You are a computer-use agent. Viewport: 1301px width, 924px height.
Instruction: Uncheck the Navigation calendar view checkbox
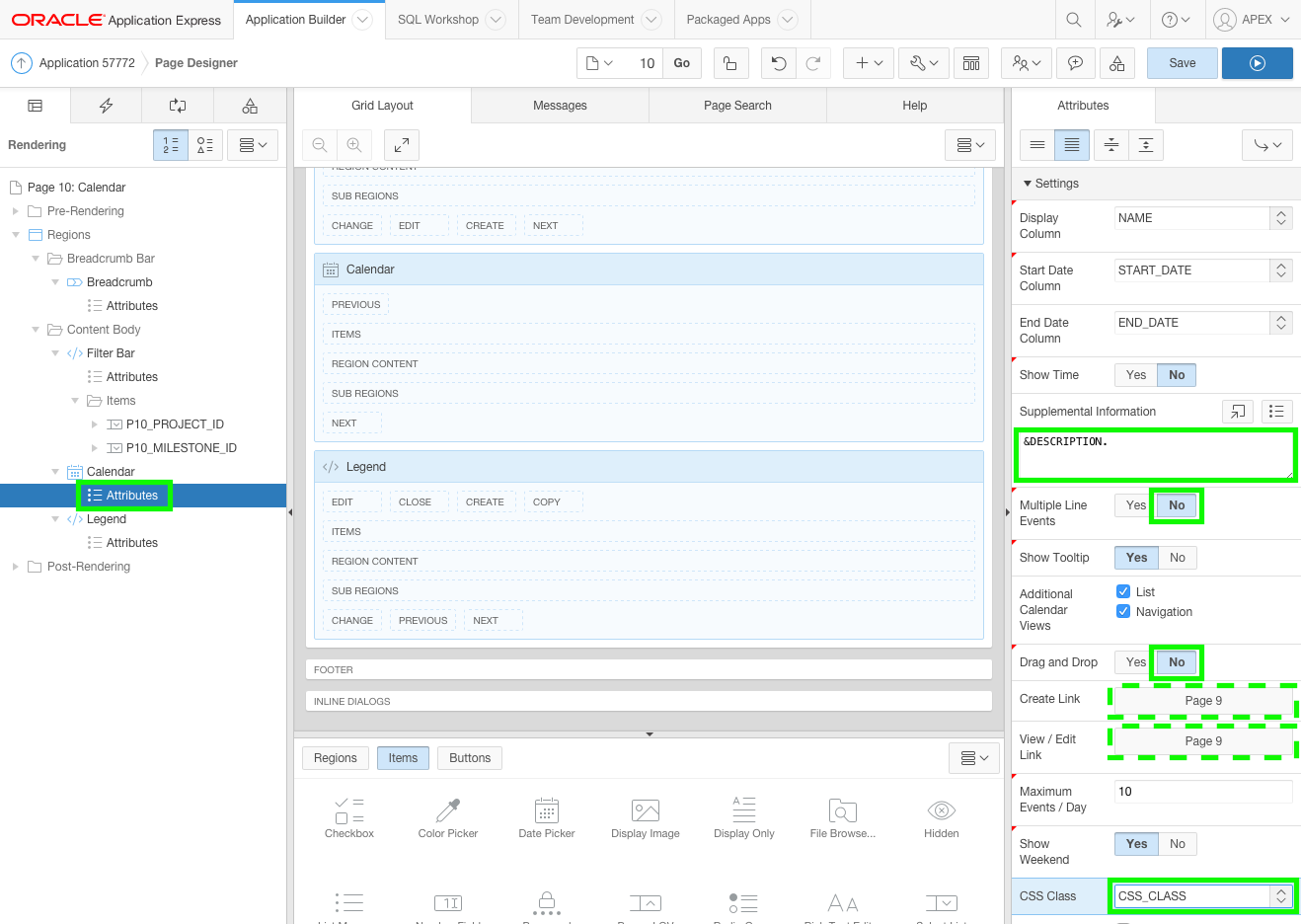point(1123,611)
